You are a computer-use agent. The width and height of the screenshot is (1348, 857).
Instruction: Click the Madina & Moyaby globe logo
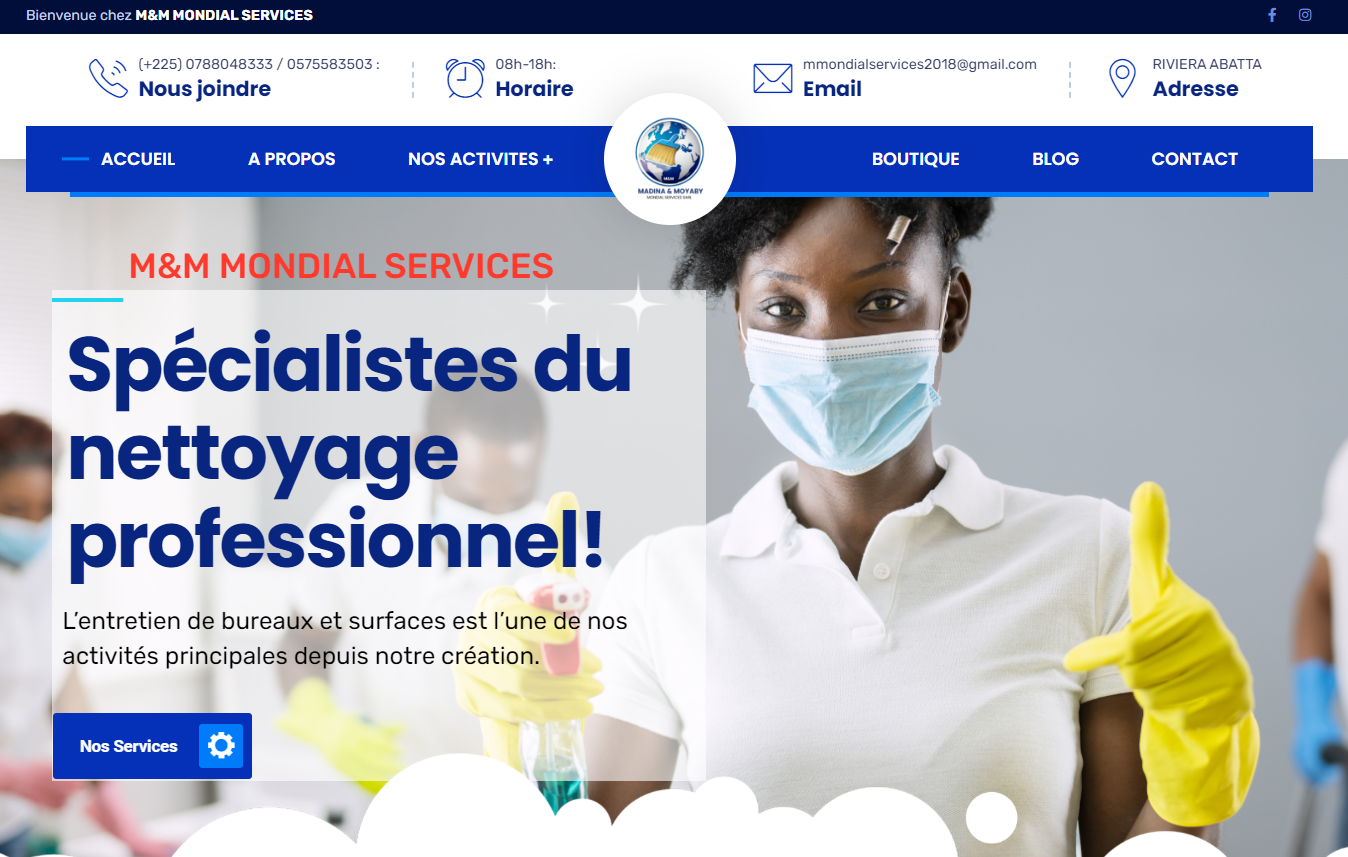670,159
